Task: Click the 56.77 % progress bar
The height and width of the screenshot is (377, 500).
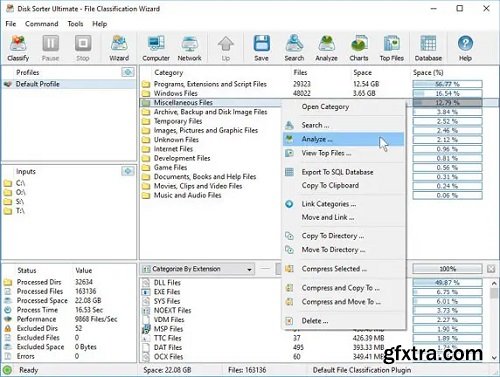Action: coord(447,84)
